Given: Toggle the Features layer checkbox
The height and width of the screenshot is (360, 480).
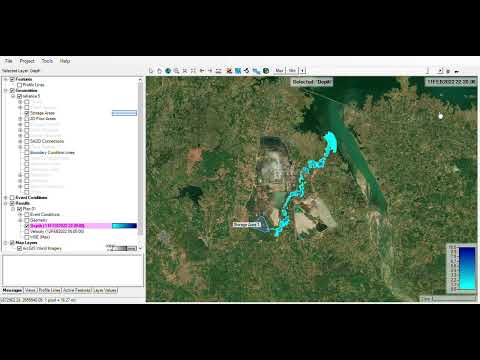Looking at the screenshot, I should 12,79.
